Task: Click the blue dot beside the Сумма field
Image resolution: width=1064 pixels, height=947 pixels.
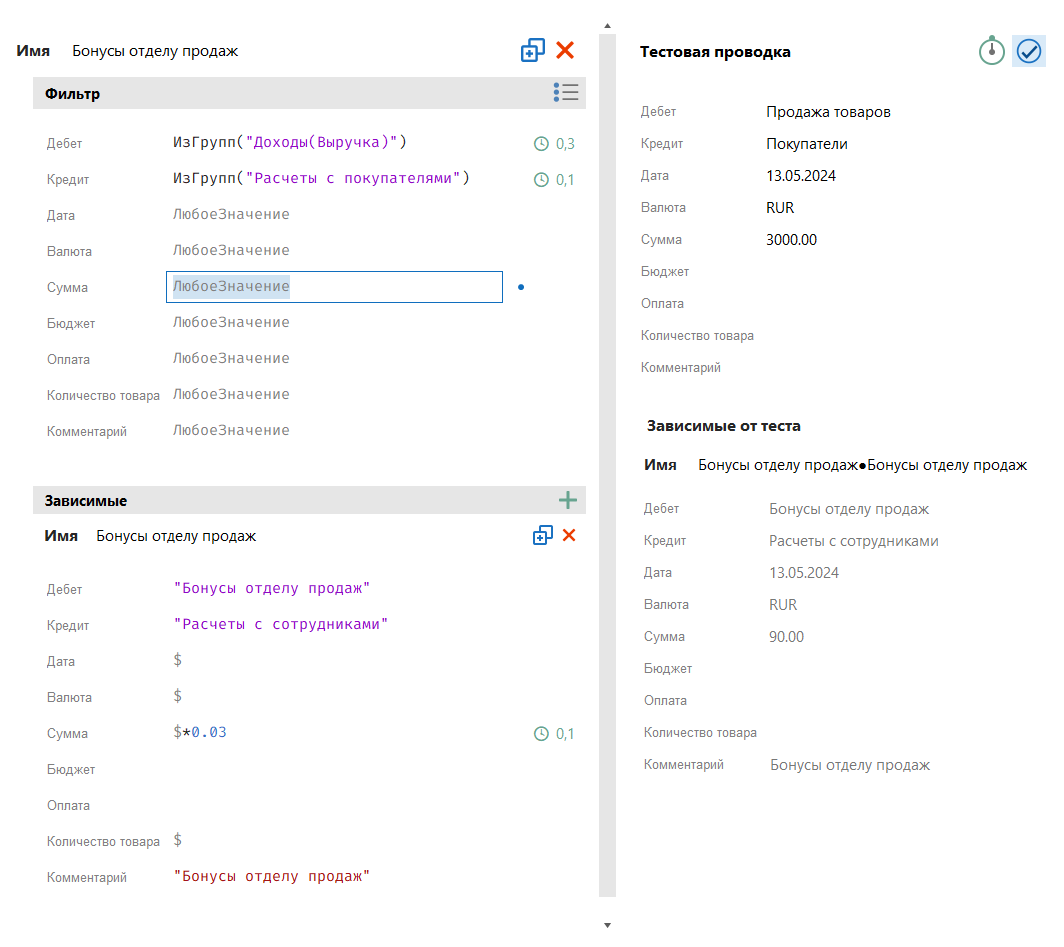Action: 521,287
